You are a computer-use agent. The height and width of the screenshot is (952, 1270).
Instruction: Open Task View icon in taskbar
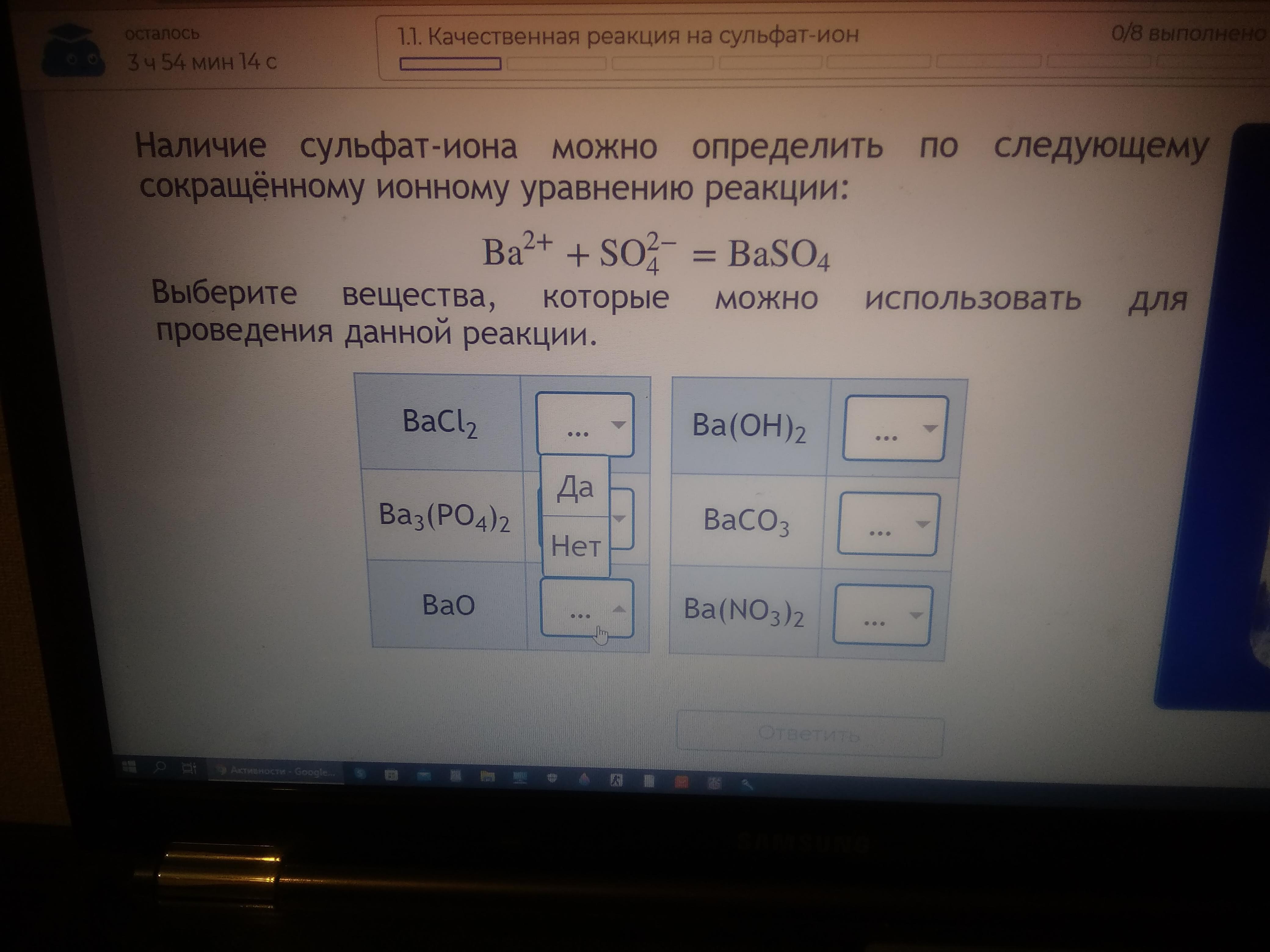(x=188, y=768)
